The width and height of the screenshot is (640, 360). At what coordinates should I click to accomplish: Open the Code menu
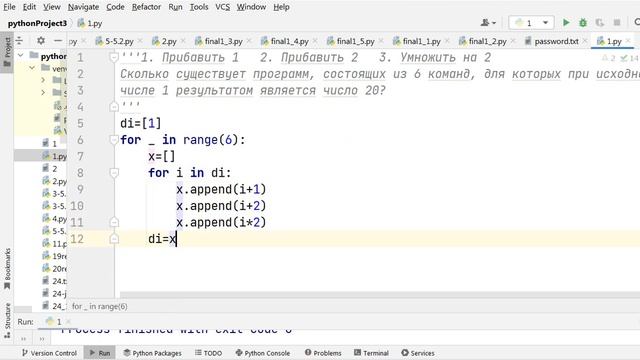click(x=115, y=7)
